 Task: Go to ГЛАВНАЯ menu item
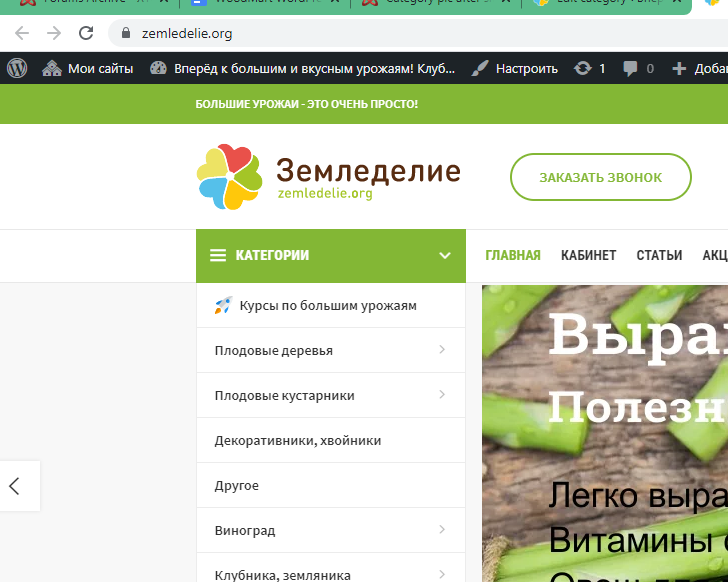[513, 255]
